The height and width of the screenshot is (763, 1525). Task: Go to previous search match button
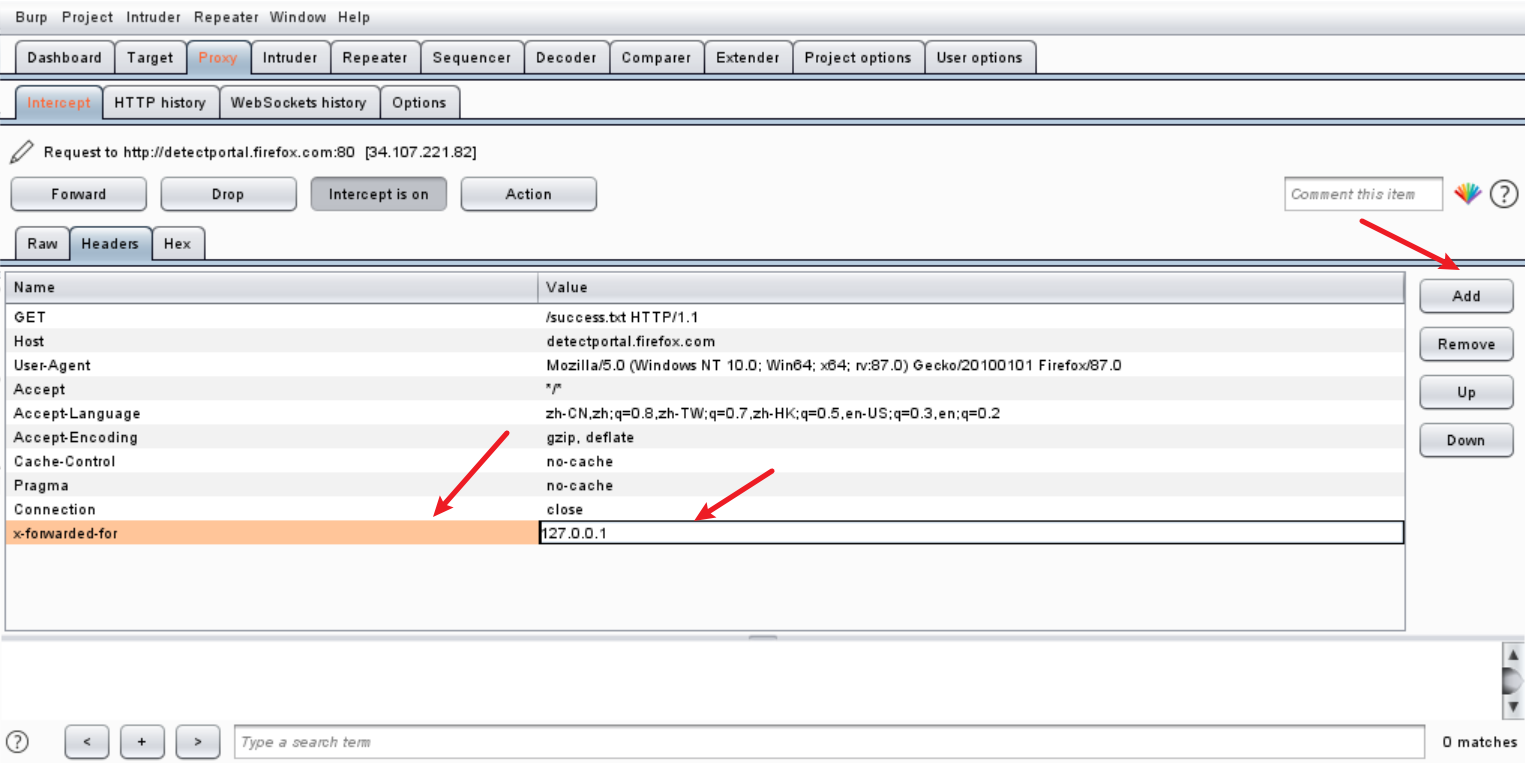(87, 741)
